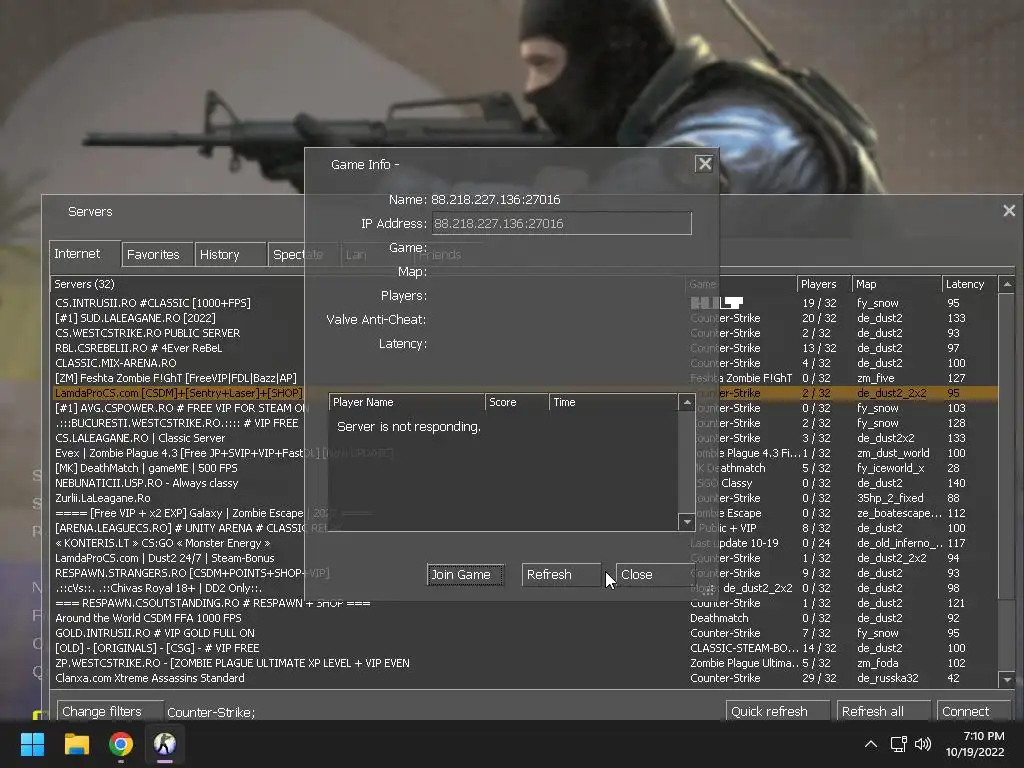Select ARENA.LEAGUECS.RO UNITY ARENA server
The image size is (1024, 768).
click(x=524, y=528)
